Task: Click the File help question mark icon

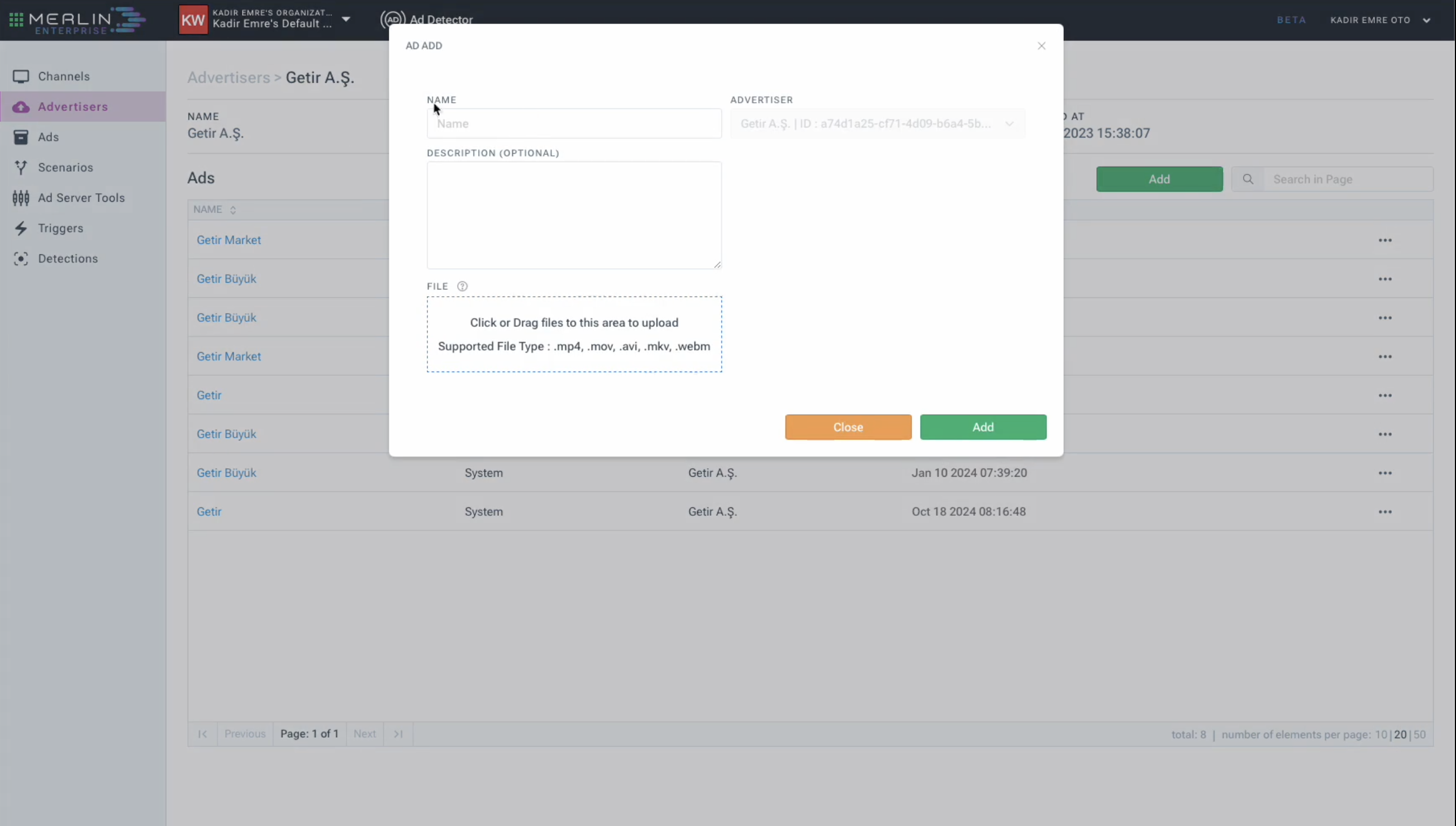Action: tap(462, 287)
